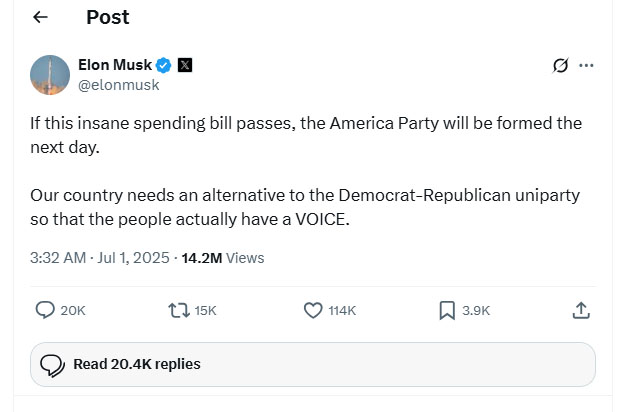
Task: Open the 14.2M Views analytics
Action: (x=222, y=258)
